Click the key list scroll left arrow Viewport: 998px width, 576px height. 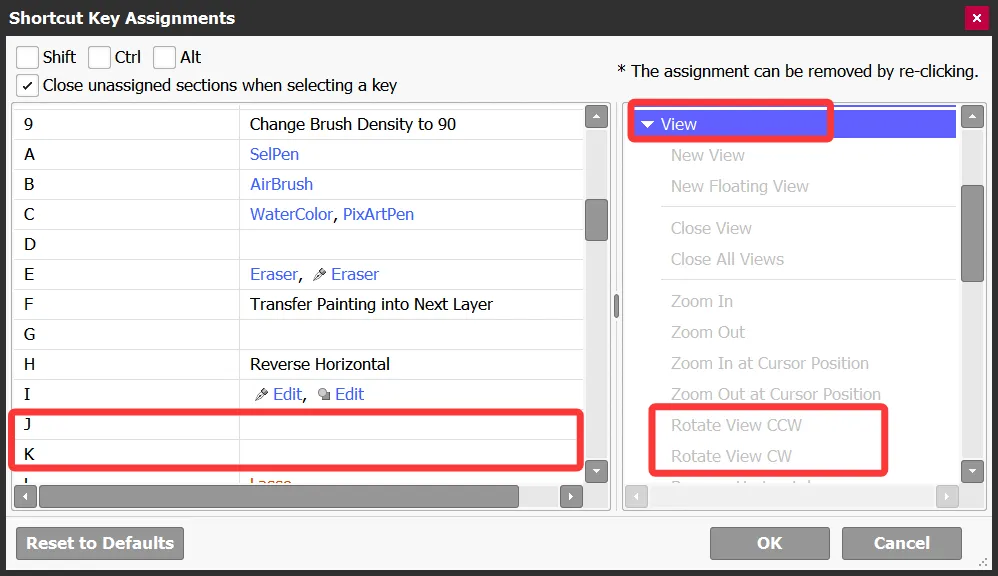(x=25, y=496)
